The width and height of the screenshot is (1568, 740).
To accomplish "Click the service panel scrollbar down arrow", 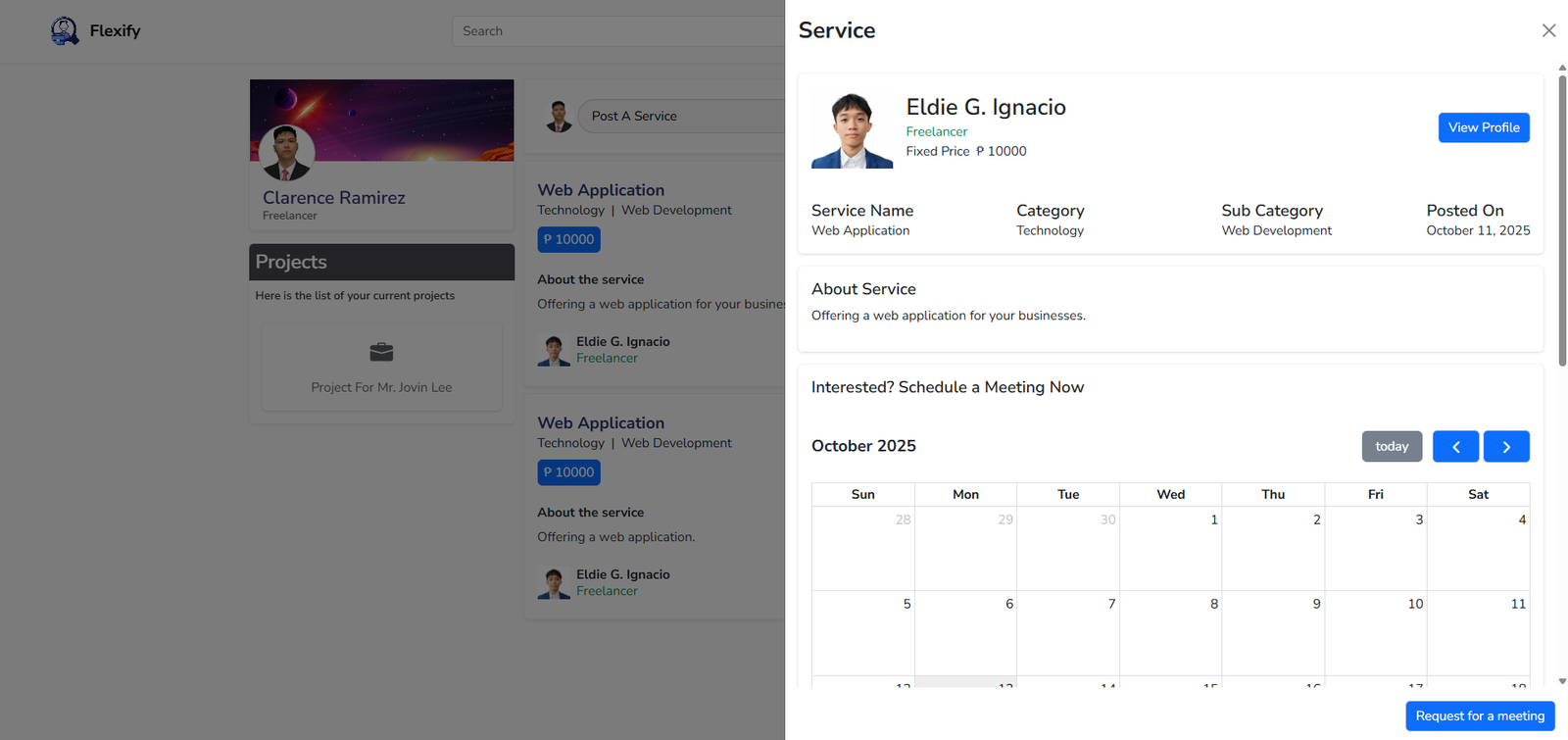I will click(1562, 681).
